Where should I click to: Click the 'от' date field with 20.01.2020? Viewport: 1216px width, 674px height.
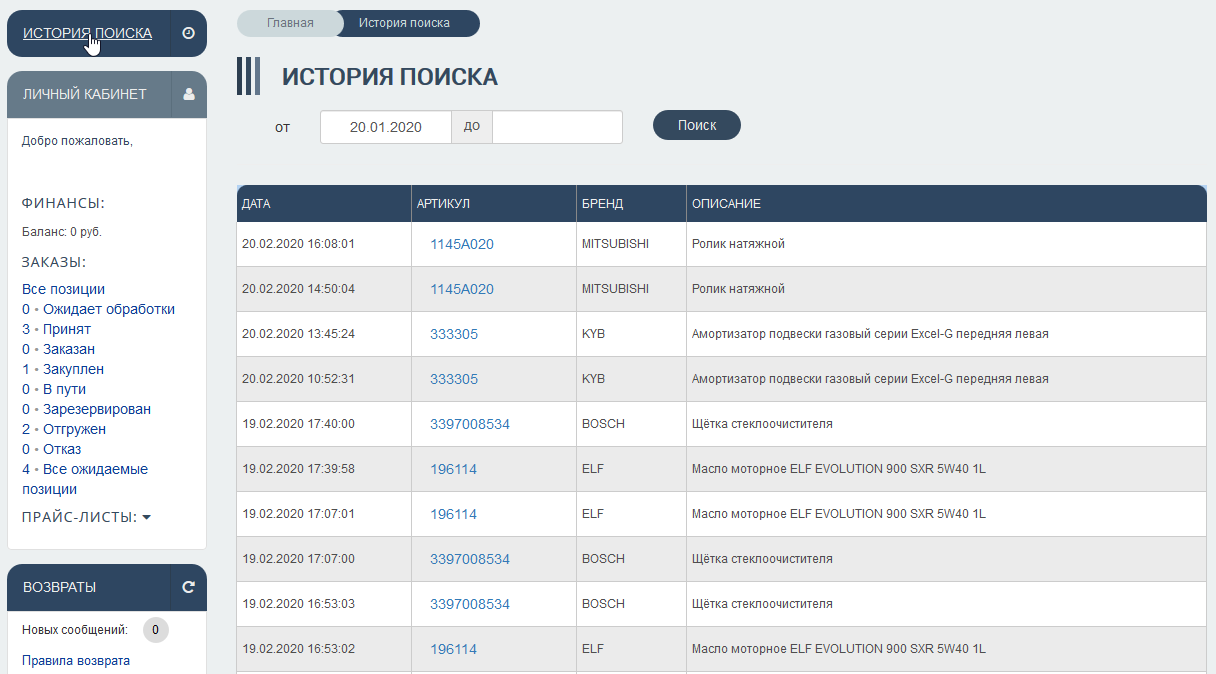[385, 127]
